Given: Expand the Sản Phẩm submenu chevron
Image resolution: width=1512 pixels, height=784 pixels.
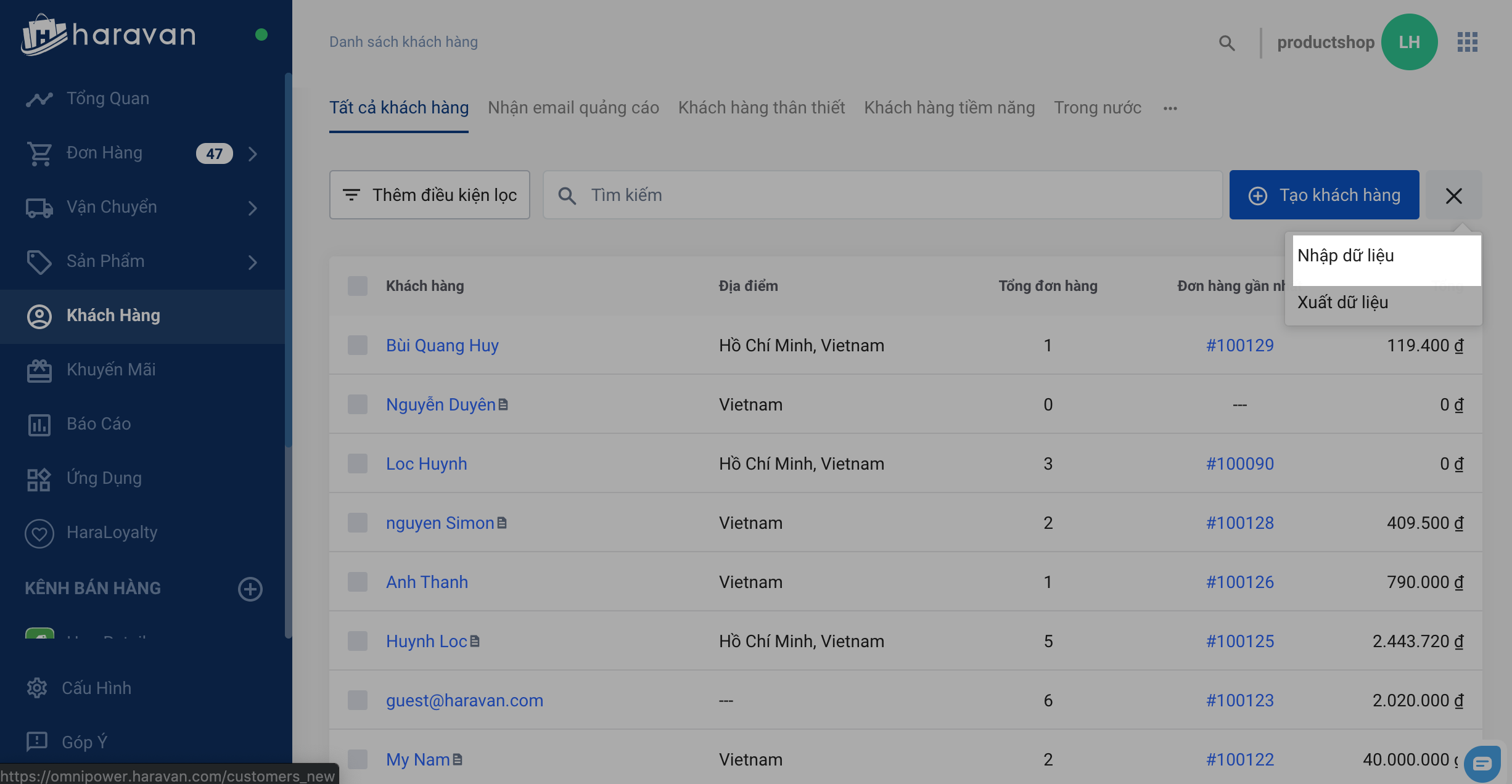Looking at the screenshot, I should 253,262.
